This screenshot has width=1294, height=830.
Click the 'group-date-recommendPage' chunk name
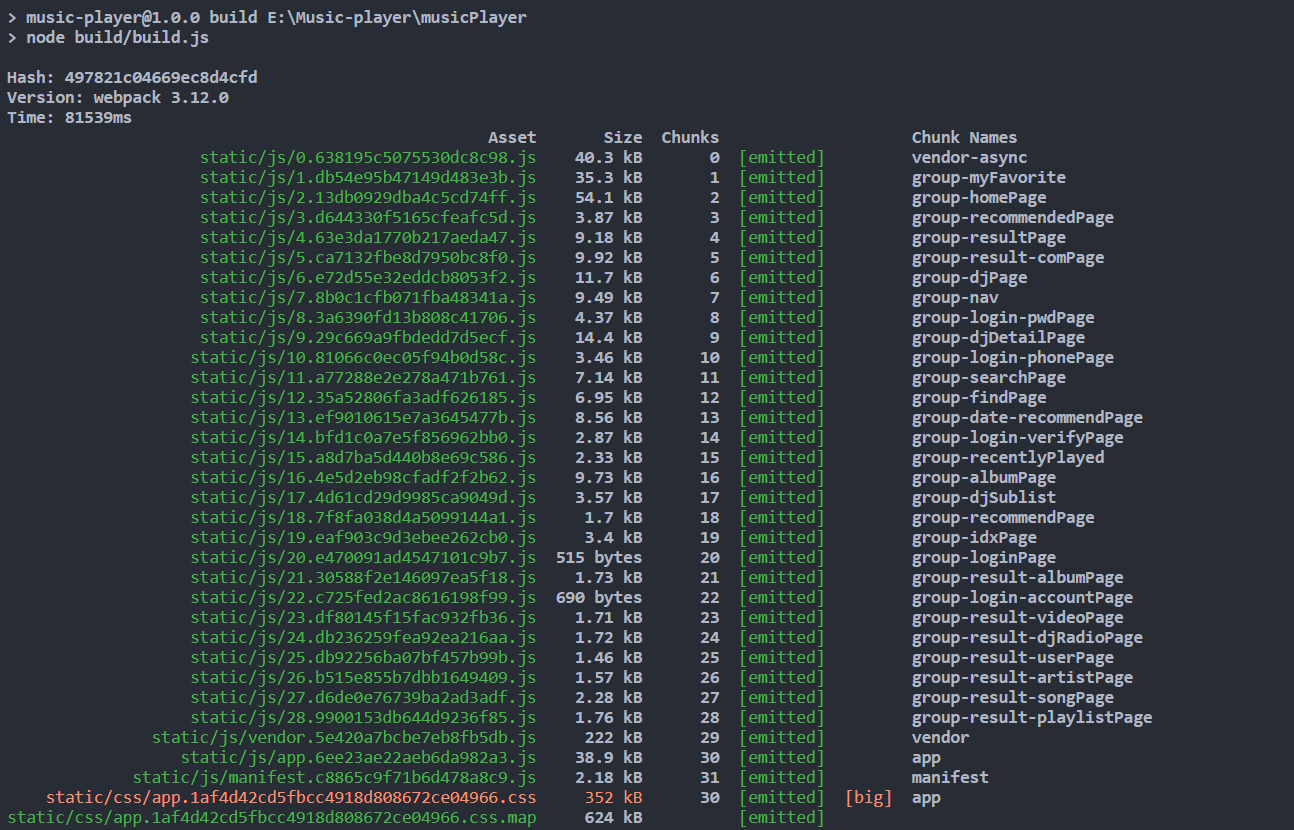click(1027, 418)
